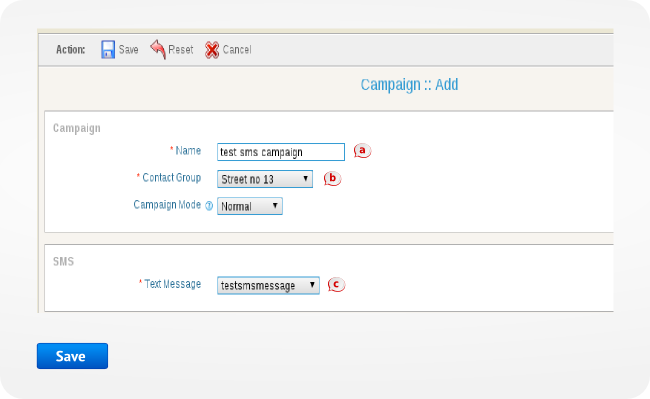Click the annotation bubble marked c
This screenshot has width=650, height=399.
coord(336,285)
